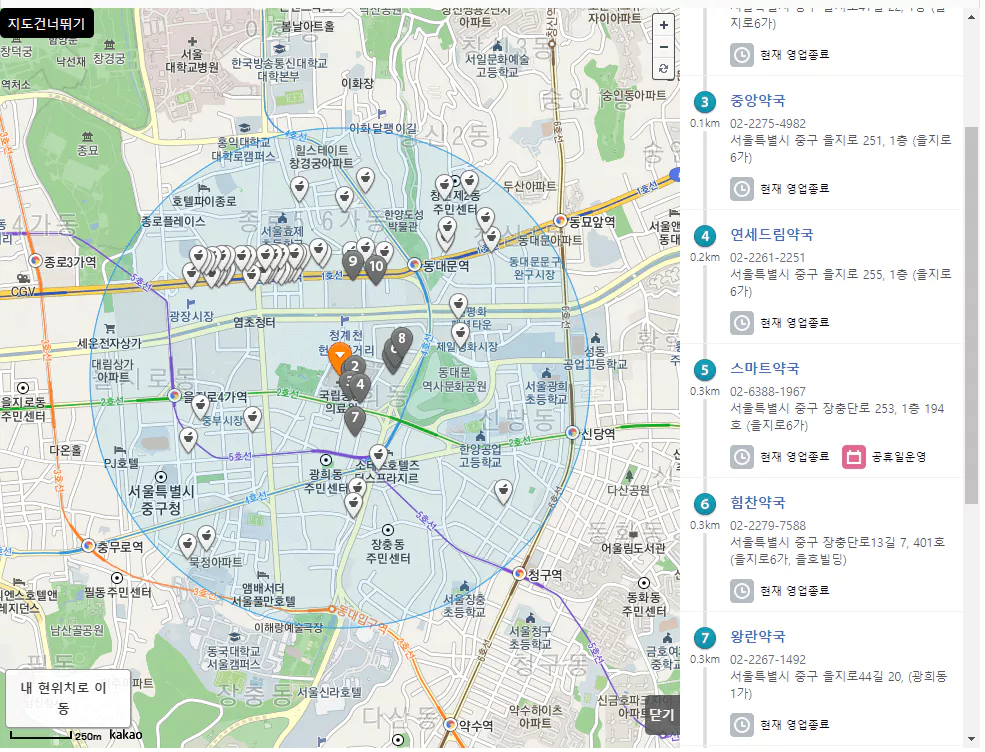The height and width of the screenshot is (752, 985).
Task: Click list badge number 3
Action: pyautogui.click(x=704, y=102)
